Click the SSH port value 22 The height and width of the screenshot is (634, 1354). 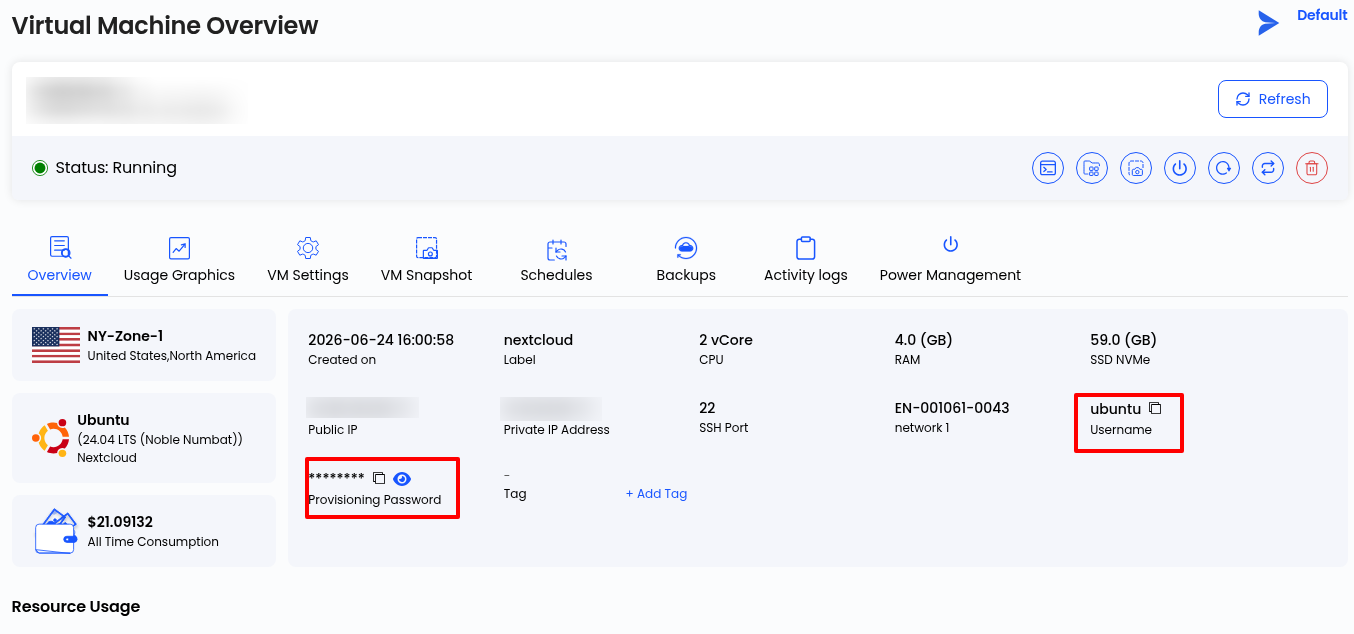tap(707, 408)
